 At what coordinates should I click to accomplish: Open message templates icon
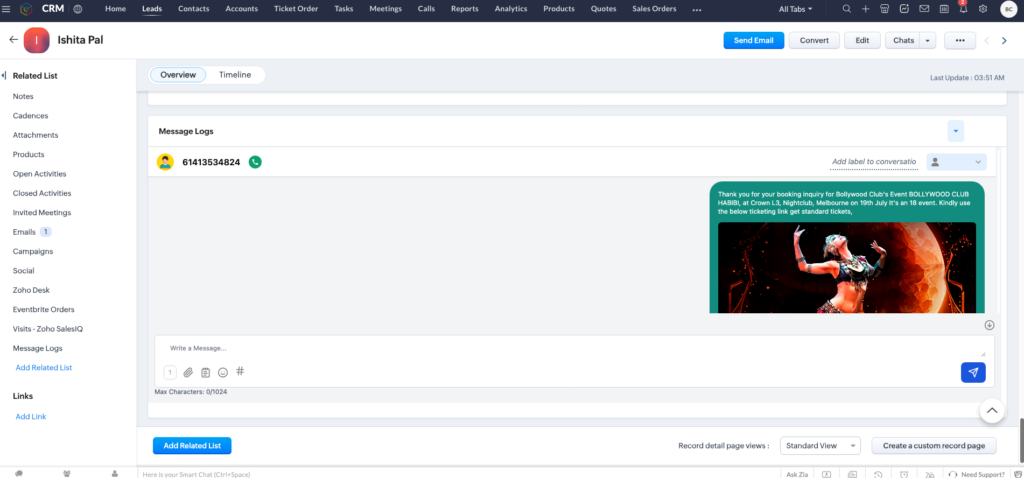206,372
